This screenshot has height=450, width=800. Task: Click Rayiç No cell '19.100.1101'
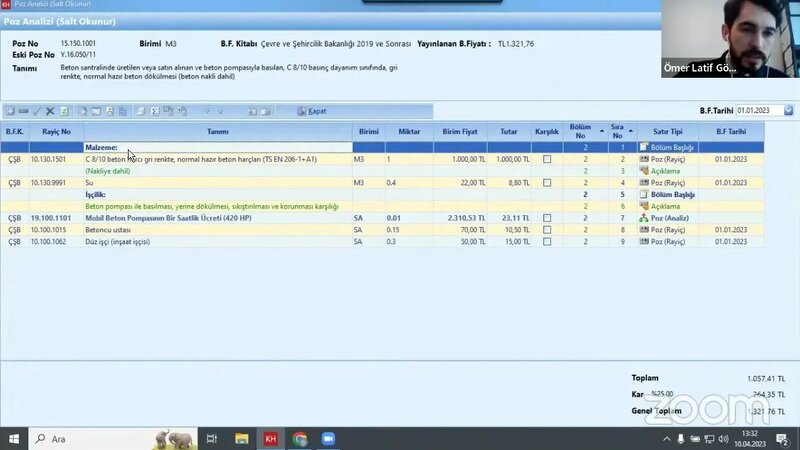56,218
